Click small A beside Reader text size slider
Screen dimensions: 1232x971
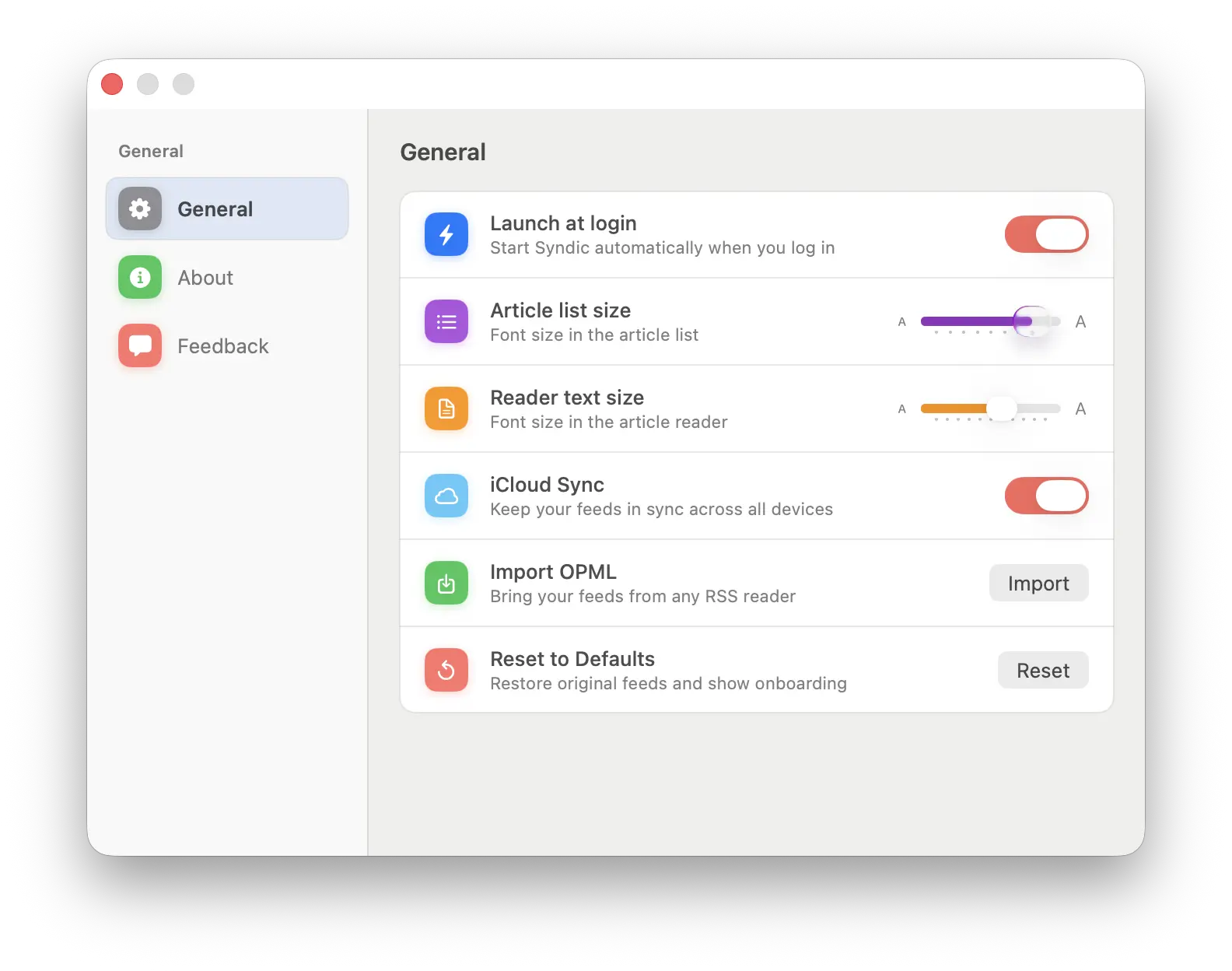[x=902, y=409]
